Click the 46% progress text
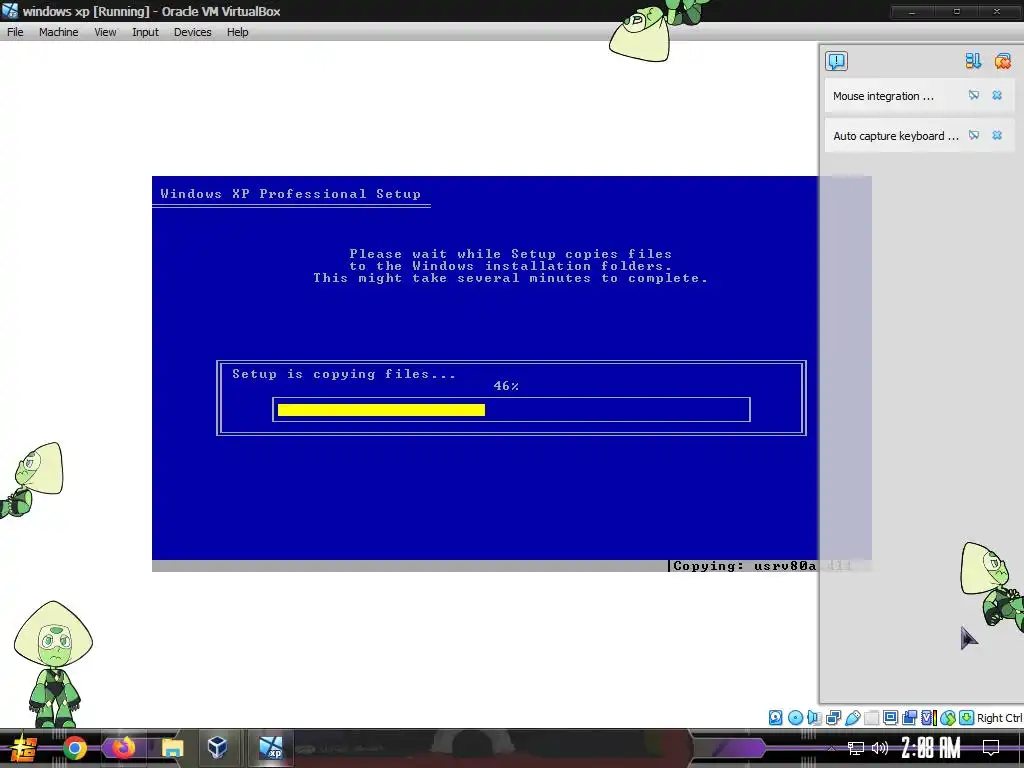Image resolution: width=1024 pixels, height=768 pixels. 506,386
